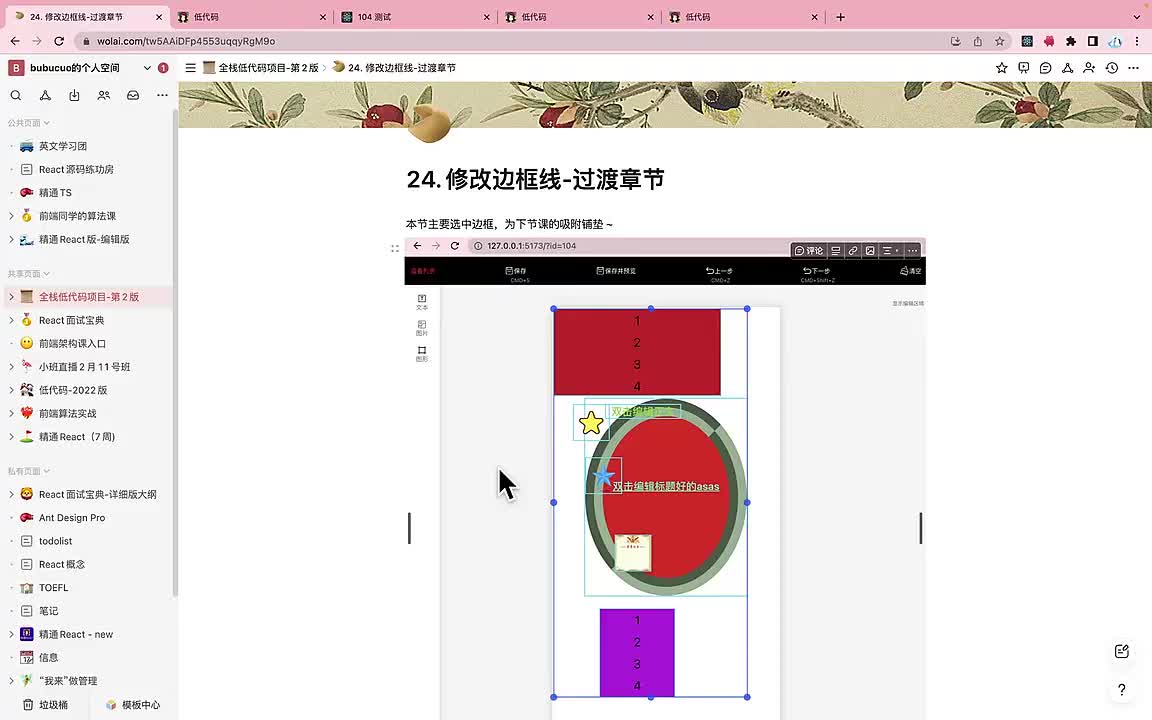Open the React DevTools extension icon

1027,41
